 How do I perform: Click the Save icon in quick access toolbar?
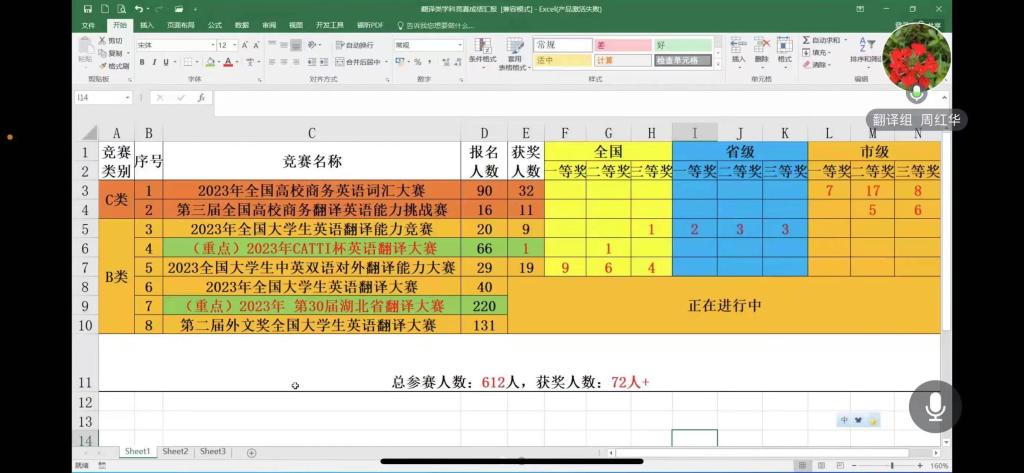click(88, 9)
